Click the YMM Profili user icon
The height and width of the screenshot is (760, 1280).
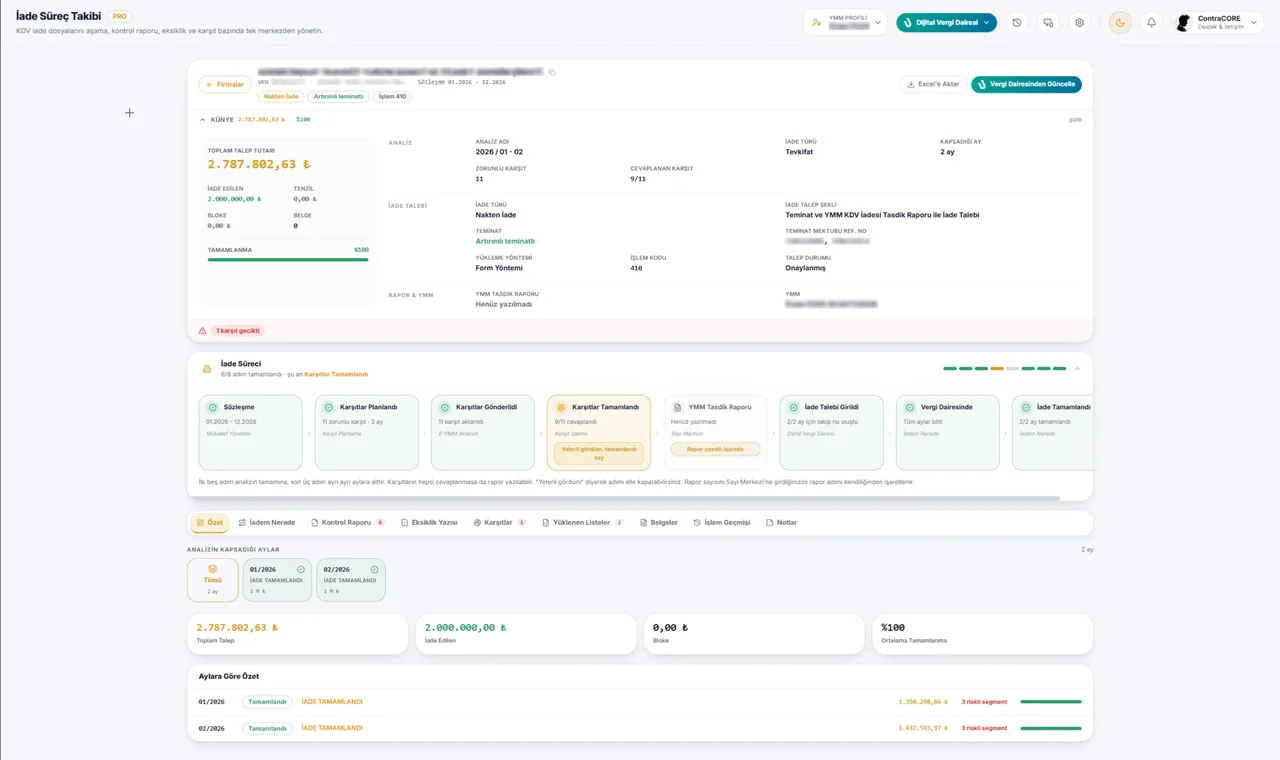click(x=817, y=22)
